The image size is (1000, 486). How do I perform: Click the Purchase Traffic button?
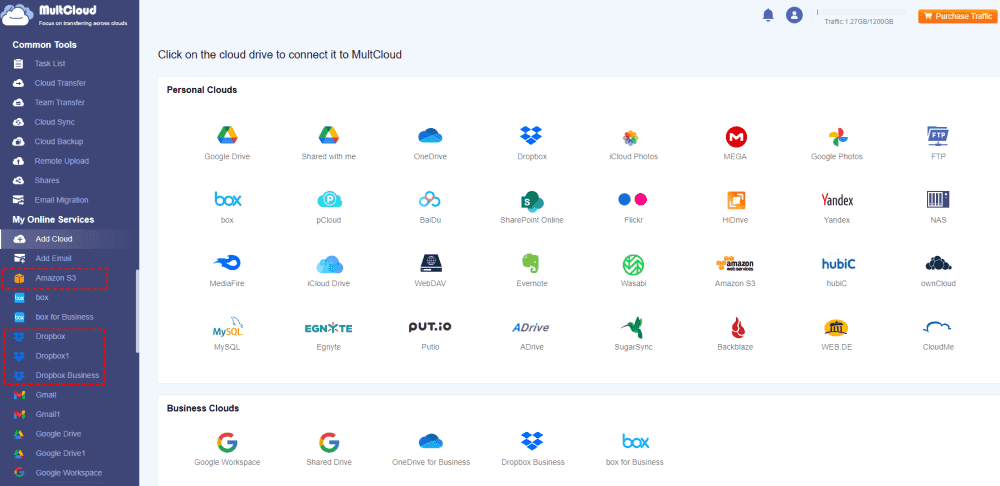[x=957, y=17]
